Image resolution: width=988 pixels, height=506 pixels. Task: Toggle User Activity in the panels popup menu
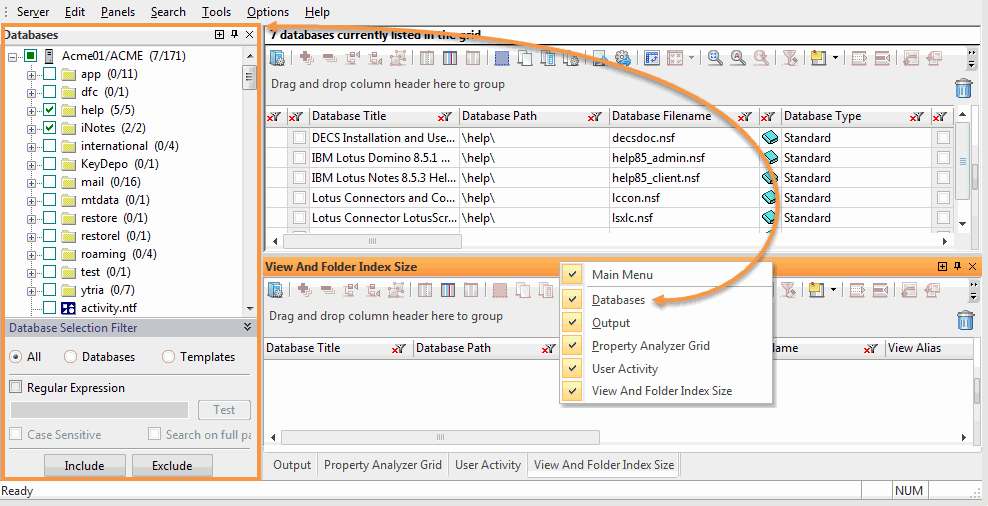(x=624, y=369)
